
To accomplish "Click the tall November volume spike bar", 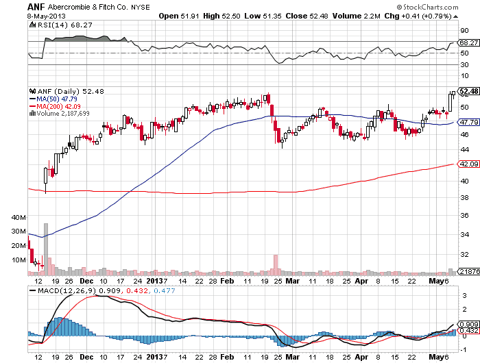I will [x=46, y=249].
